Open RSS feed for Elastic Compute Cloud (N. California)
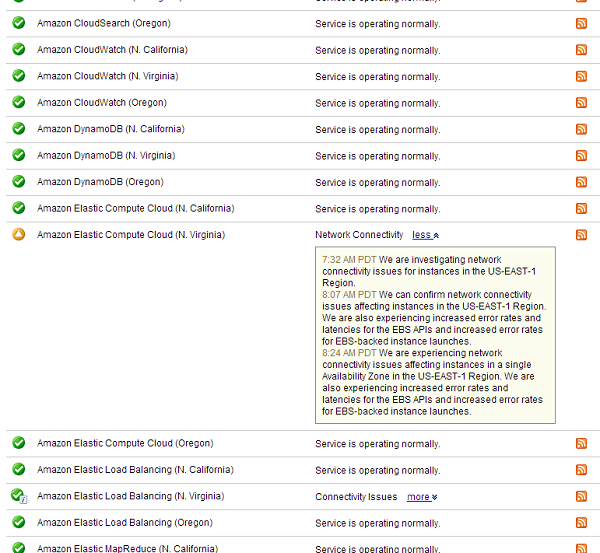Viewport: 600px width, 553px height. point(581,208)
